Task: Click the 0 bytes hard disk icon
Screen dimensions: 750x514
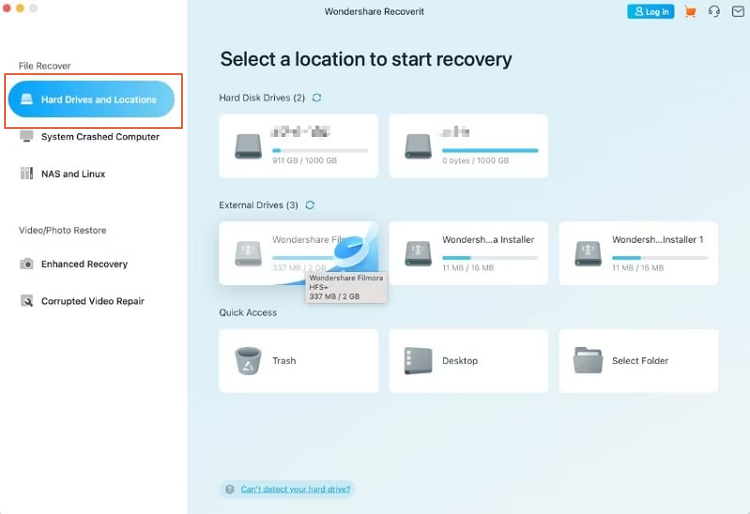Action: click(x=418, y=145)
